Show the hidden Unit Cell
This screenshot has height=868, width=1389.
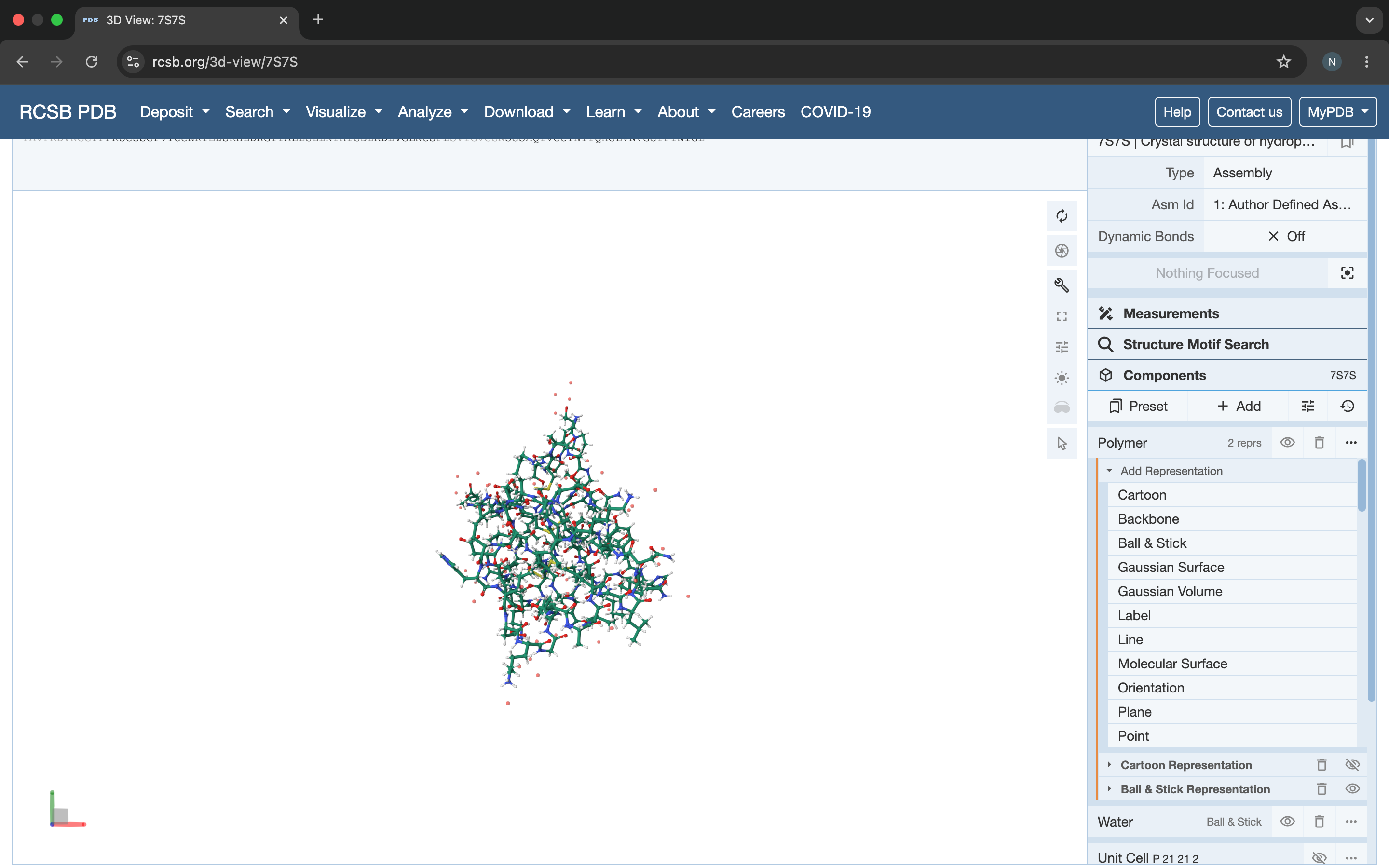coord(1319,858)
